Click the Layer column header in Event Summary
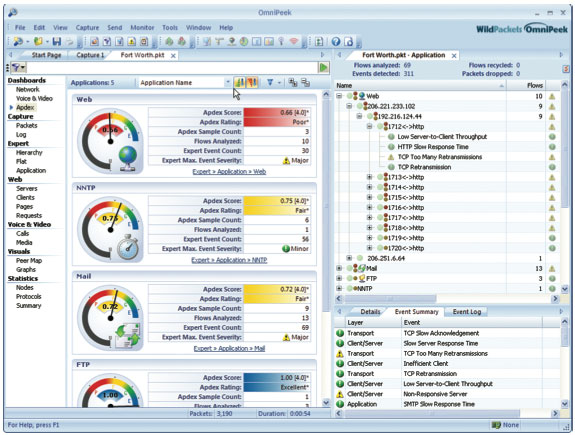The image size is (575, 435). [373, 322]
